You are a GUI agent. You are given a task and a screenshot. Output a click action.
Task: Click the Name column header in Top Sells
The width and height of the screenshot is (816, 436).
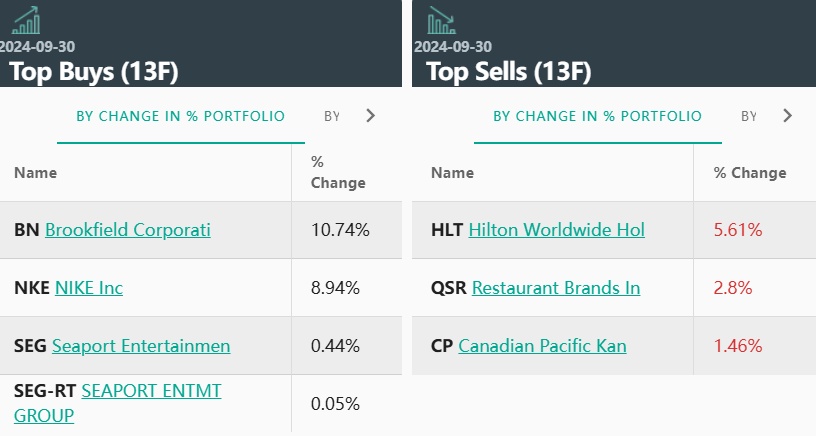[x=452, y=173]
